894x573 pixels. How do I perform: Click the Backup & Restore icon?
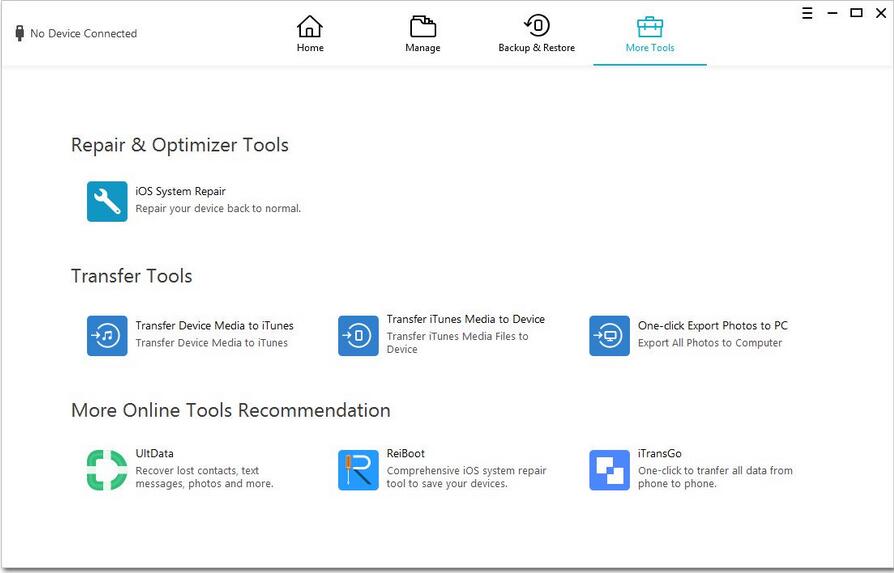pyautogui.click(x=537, y=26)
